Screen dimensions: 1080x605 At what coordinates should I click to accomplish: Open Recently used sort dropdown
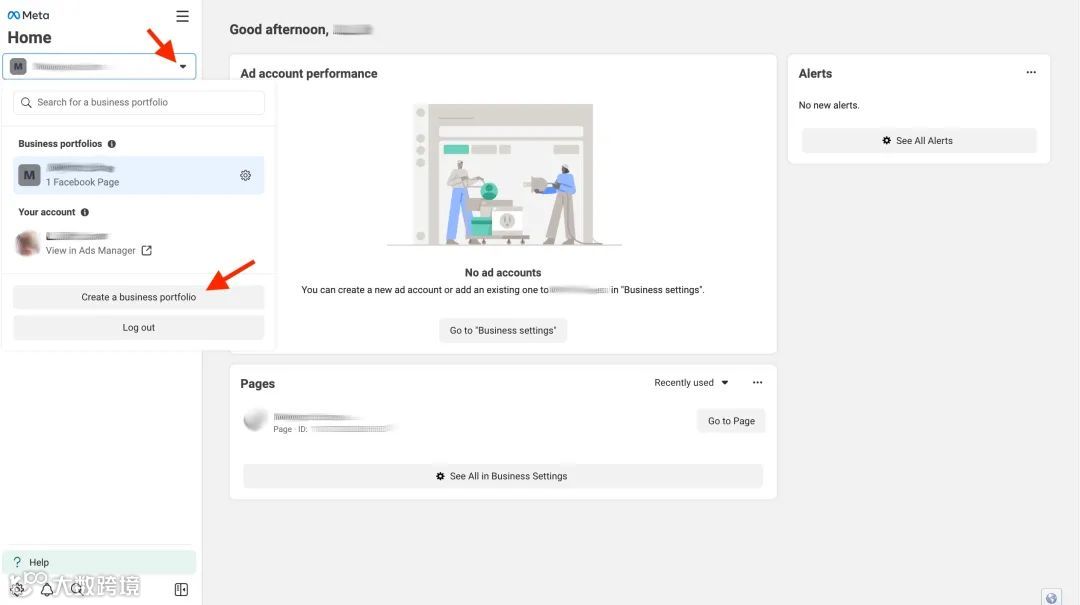coord(691,383)
